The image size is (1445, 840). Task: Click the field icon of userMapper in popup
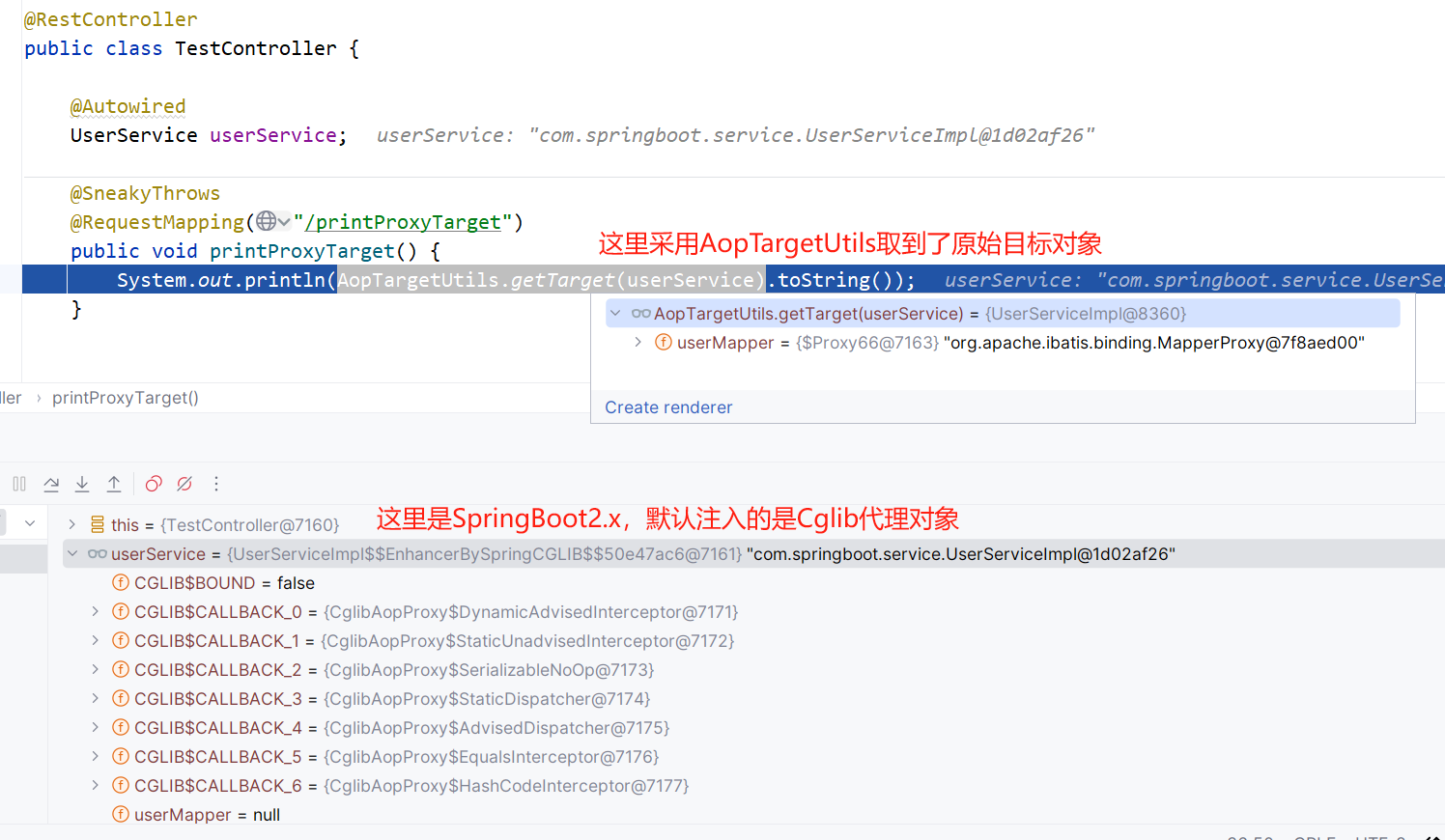coord(664,342)
